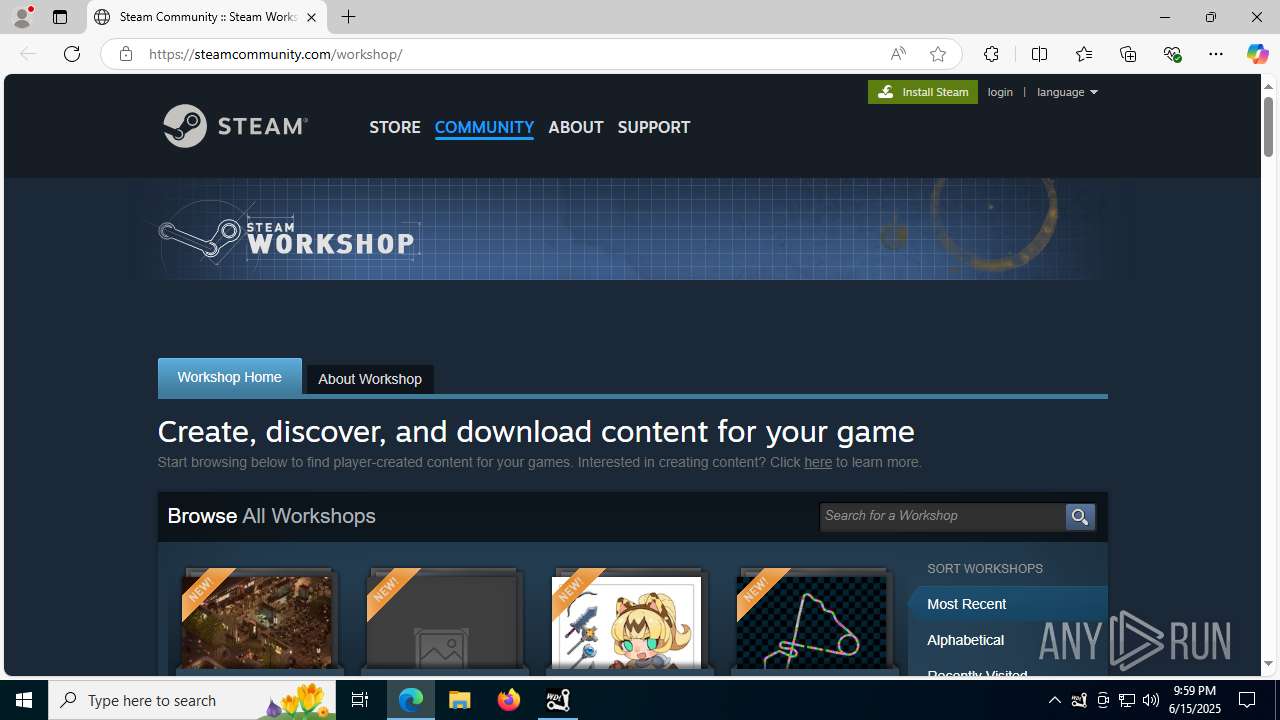Click the workshop search magnifier button

1080,517
